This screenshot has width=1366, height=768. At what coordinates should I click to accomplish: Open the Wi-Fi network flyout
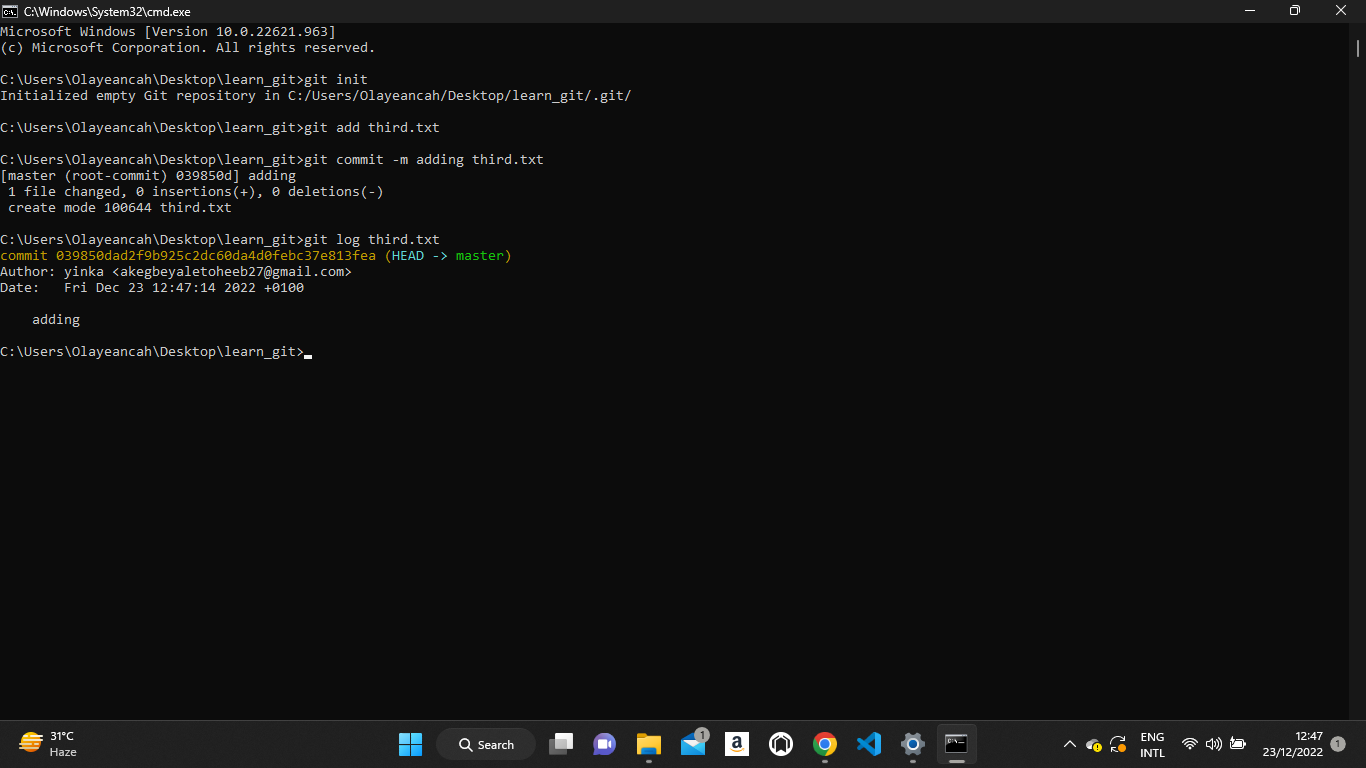click(x=1189, y=744)
